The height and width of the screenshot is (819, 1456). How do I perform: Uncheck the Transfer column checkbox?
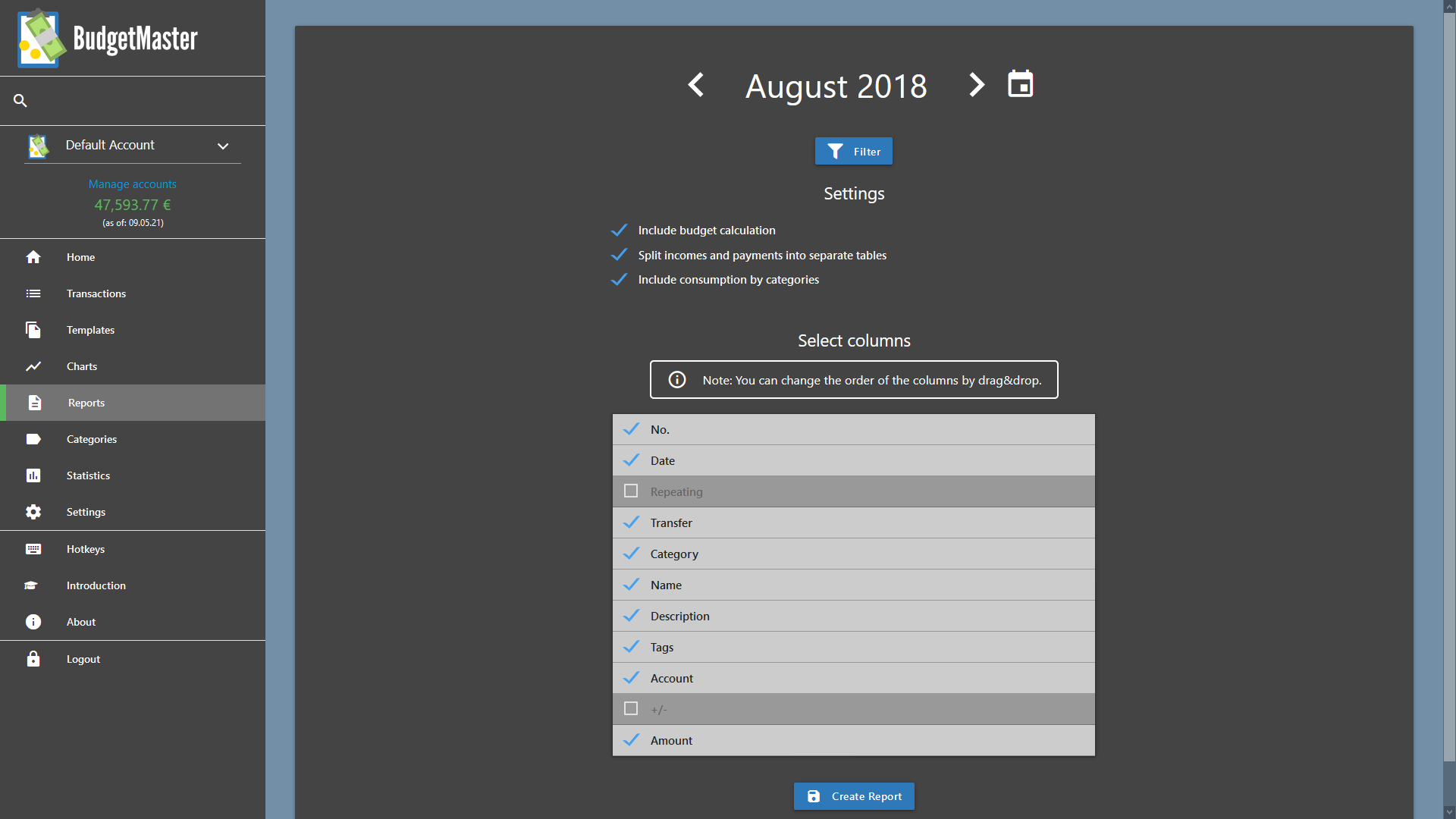631,522
